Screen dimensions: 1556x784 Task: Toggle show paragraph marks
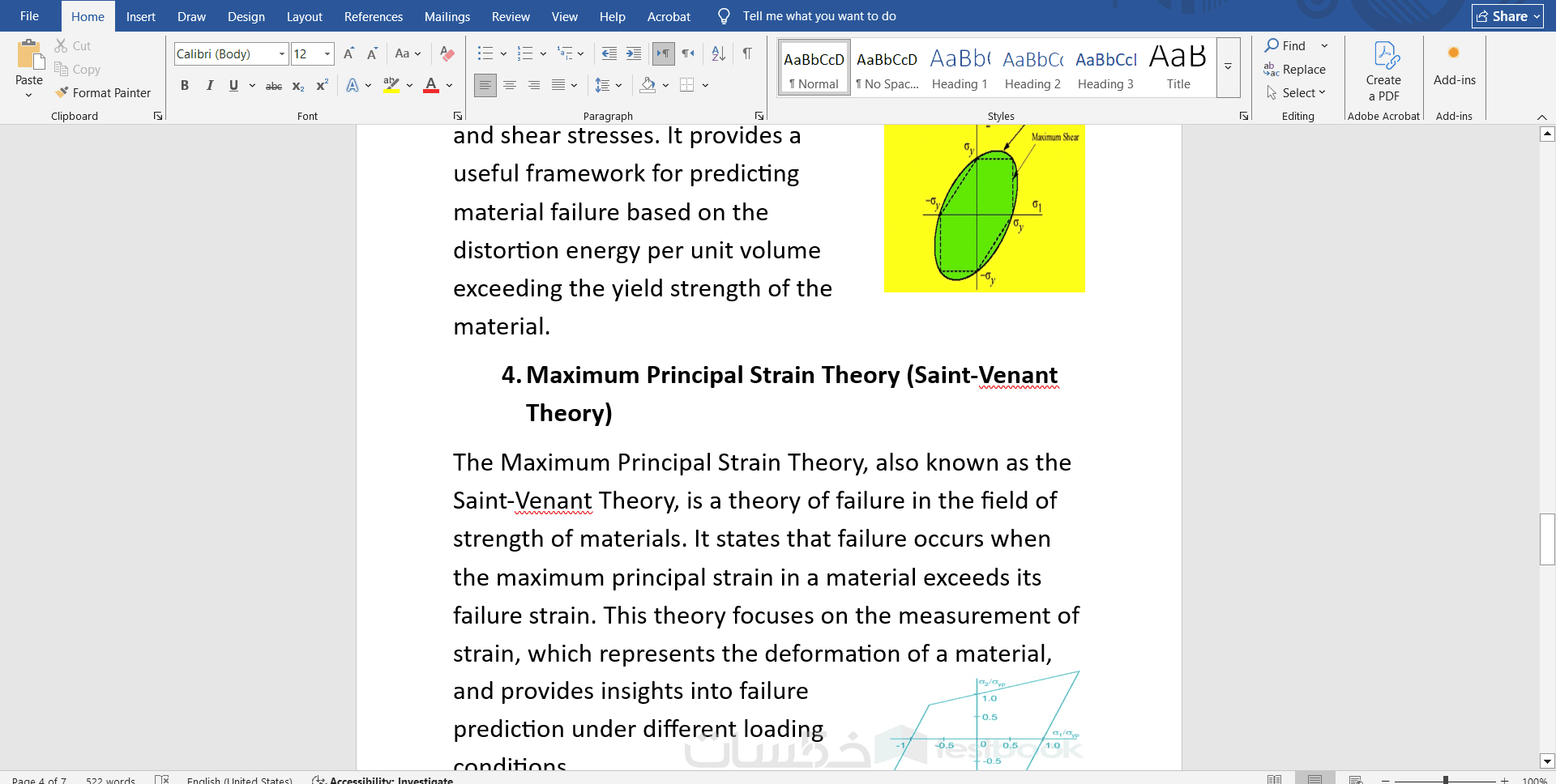pos(747,54)
